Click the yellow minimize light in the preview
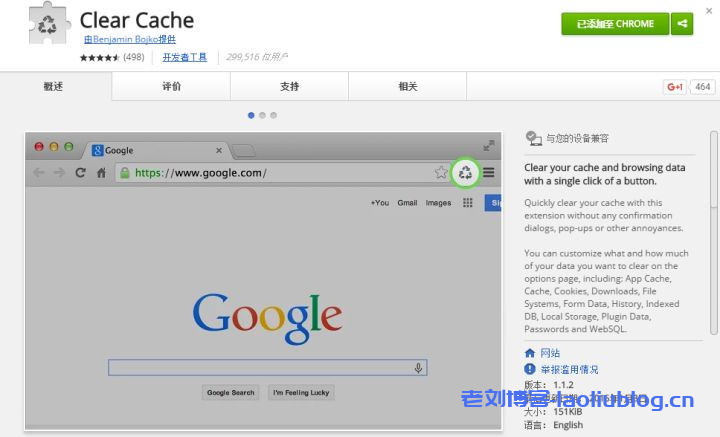Image resolution: width=720 pixels, height=437 pixels. (x=54, y=146)
